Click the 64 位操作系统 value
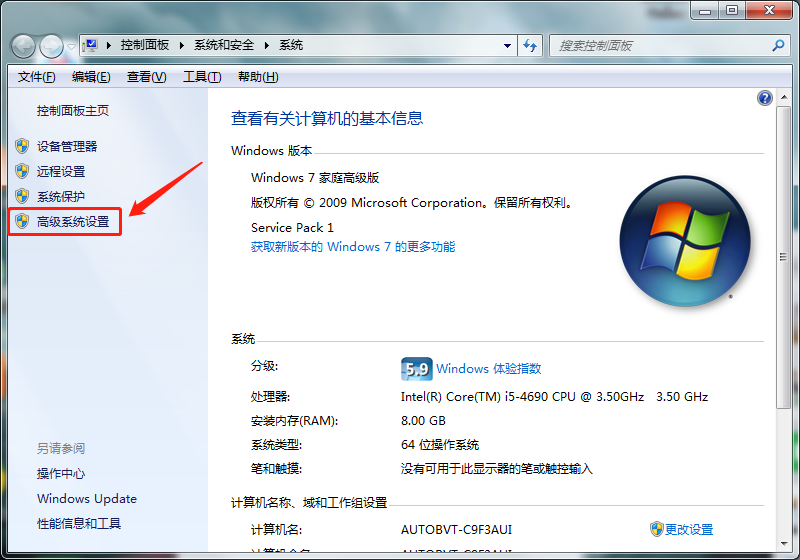This screenshot has width=800, height=560. (440, 445)
